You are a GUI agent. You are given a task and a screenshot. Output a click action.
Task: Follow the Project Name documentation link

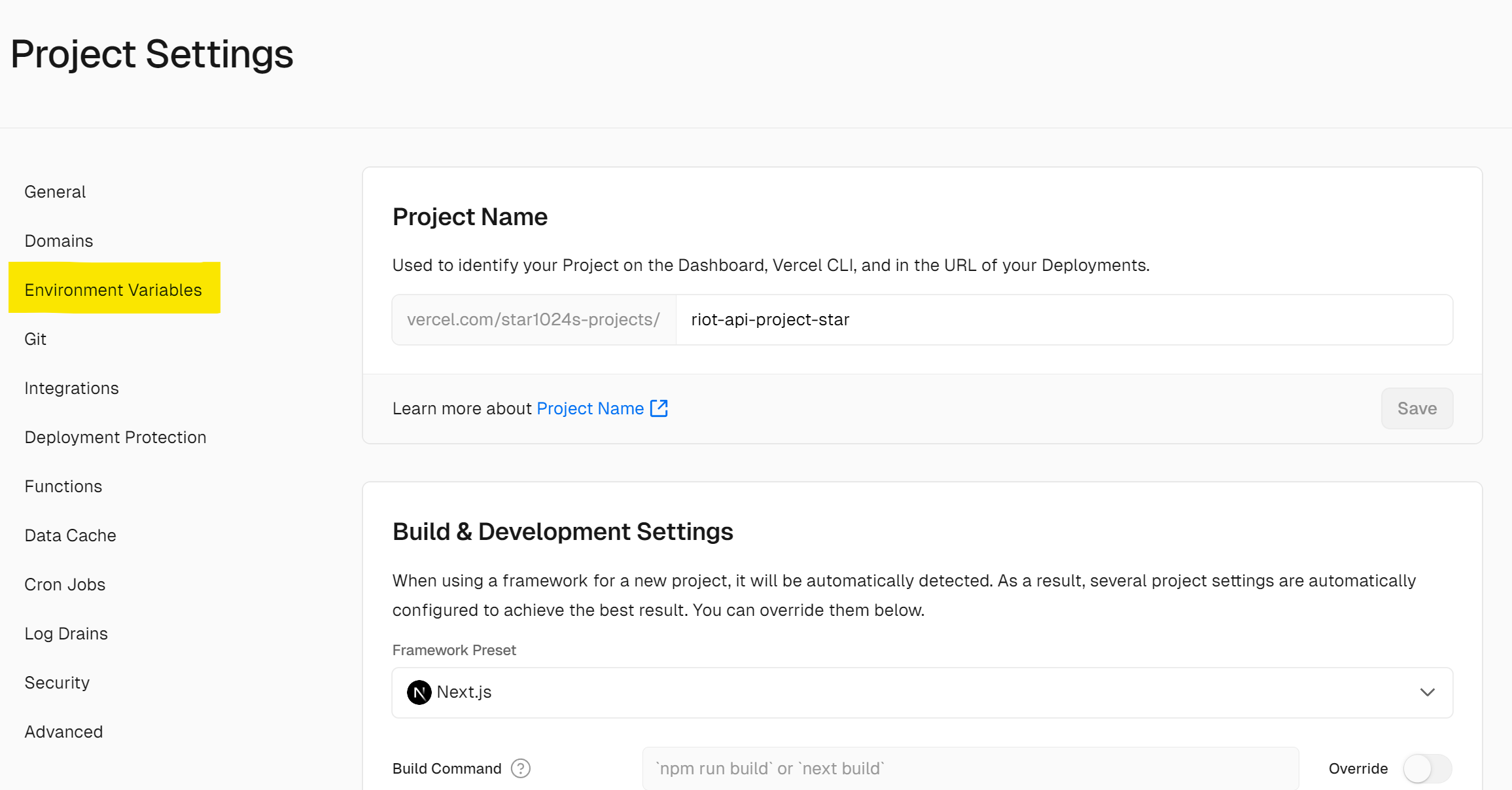pyautogui.click(x=590, y=408)
